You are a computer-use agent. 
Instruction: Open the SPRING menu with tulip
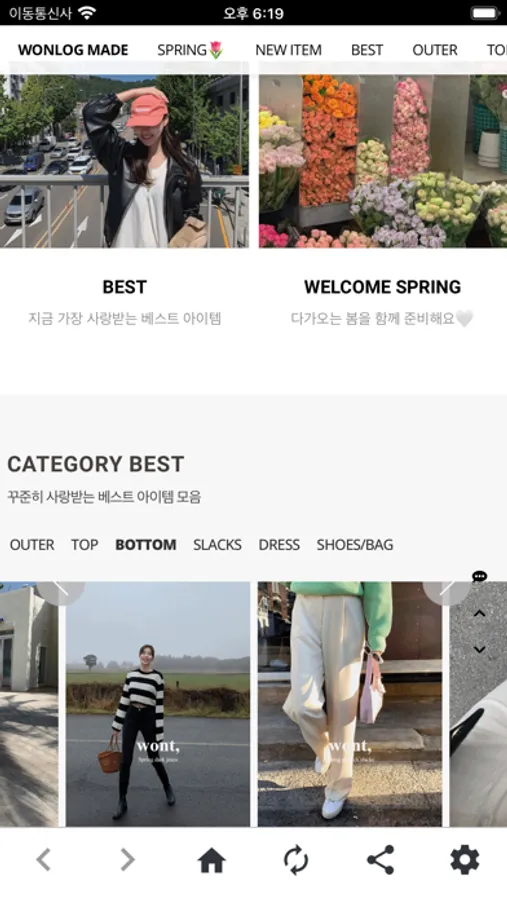click(x=190, y=50)
